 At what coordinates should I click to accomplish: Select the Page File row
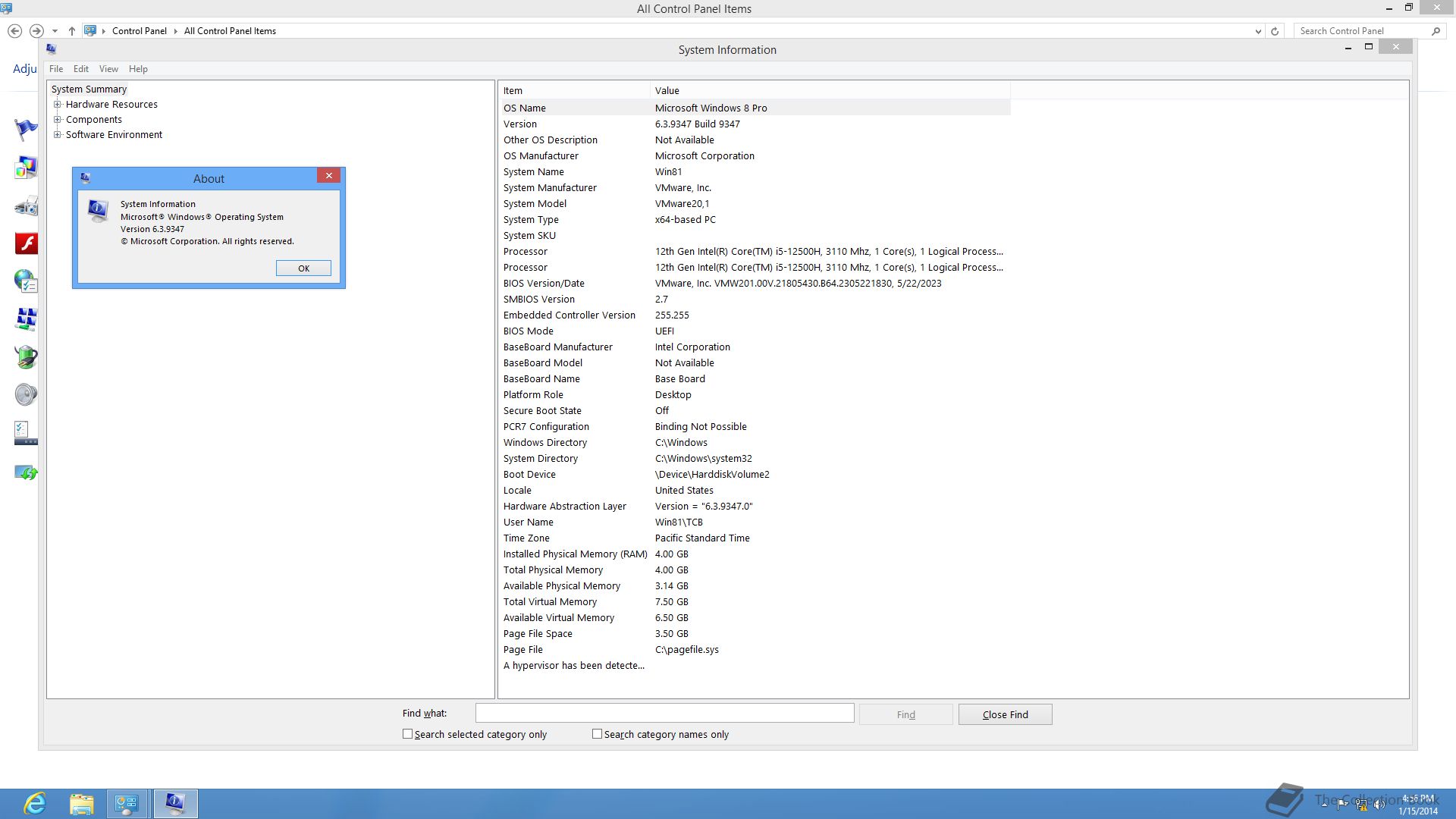coord(755,650)
